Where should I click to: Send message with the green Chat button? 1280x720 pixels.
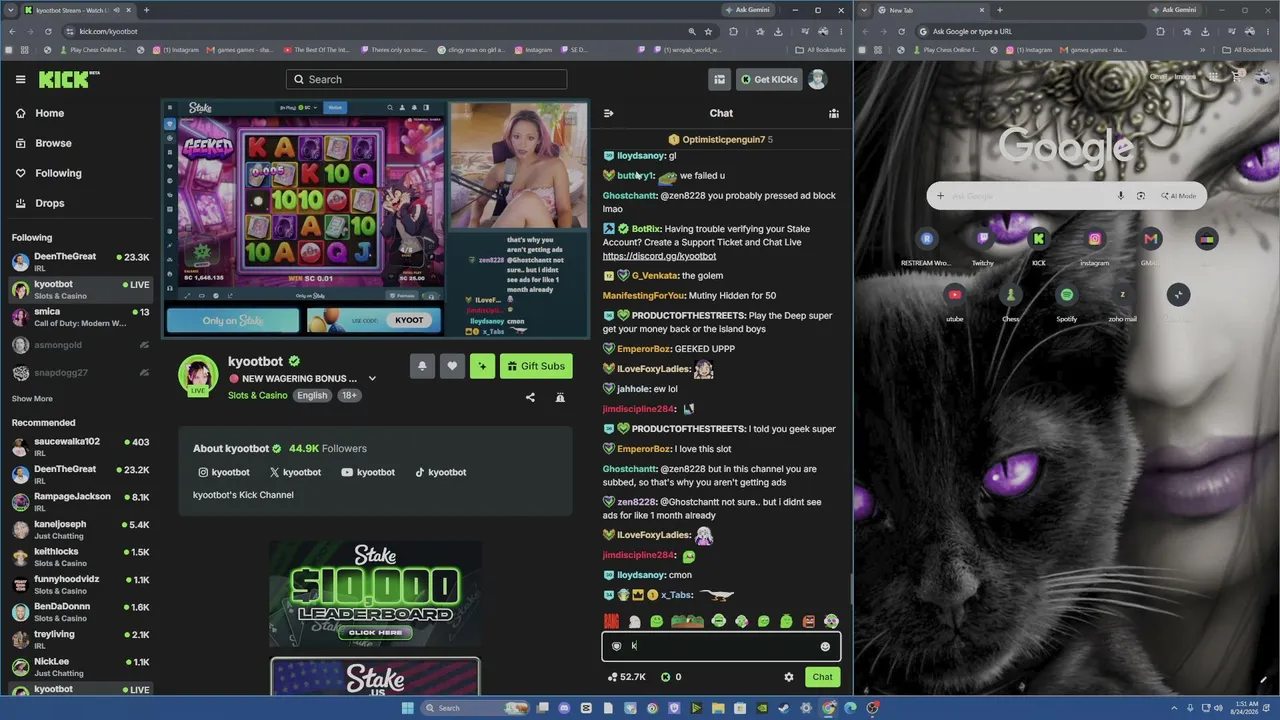click(x=822, y=677)
